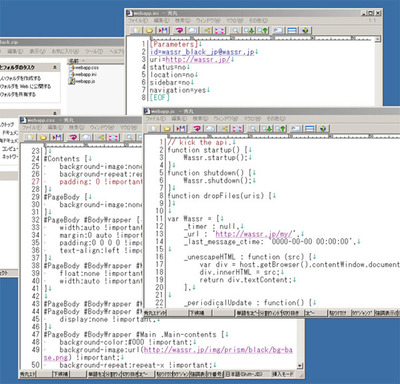Click Find previous up-arrow icon in webapp.js toolbar
Image resolution: width=400 pixels, height=384 pixels.
pos(281,129)
